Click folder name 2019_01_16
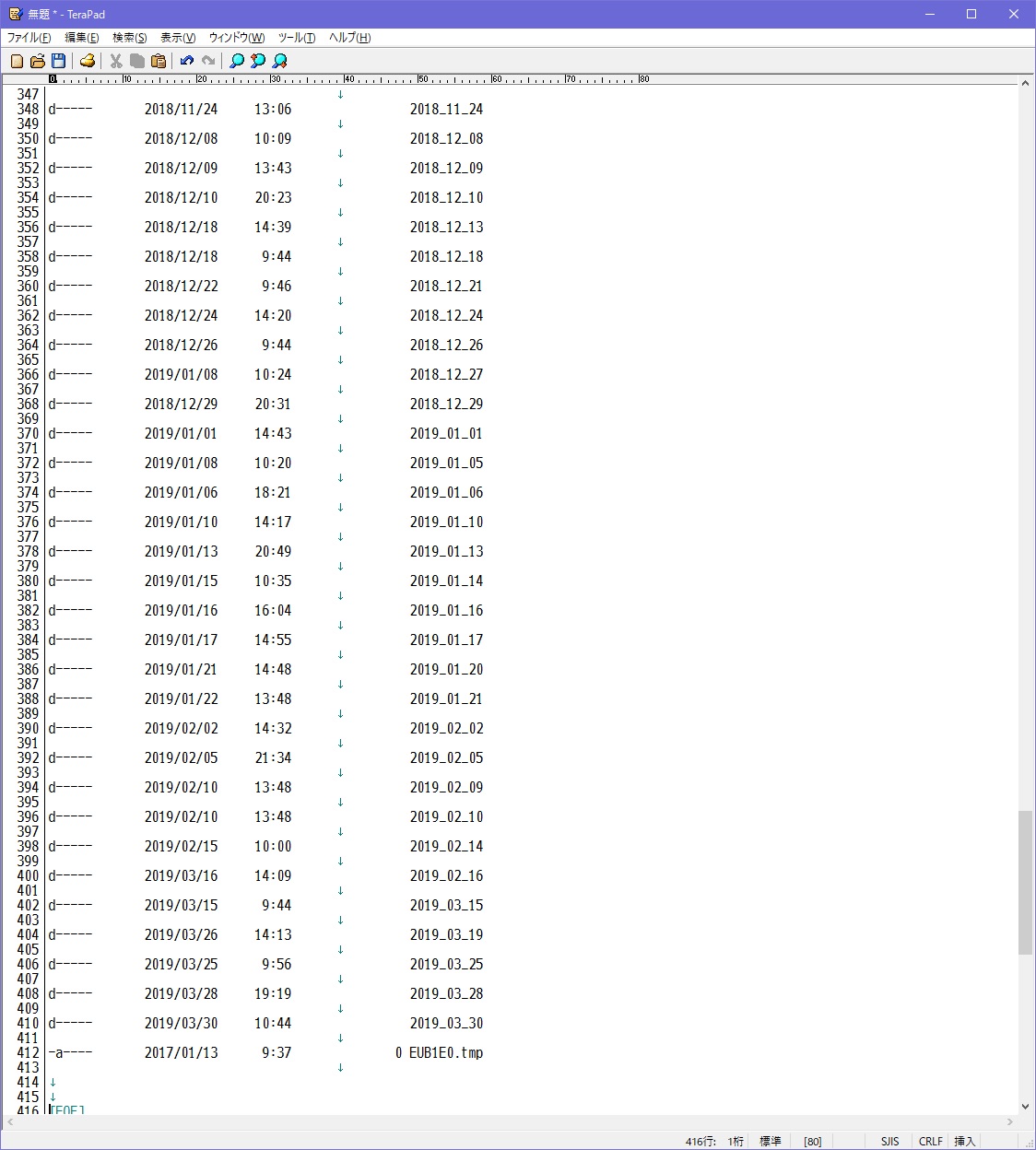This screenshot has height=1150, width=1036. 446,610
